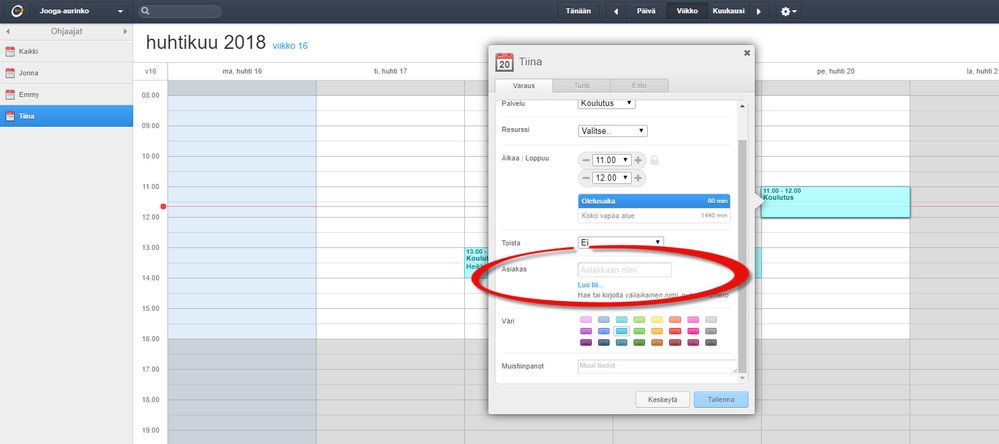This screenshot has height=444, width=999.
Task: Open the 12.00 end time dropdown
Action: tap(612, 178)
